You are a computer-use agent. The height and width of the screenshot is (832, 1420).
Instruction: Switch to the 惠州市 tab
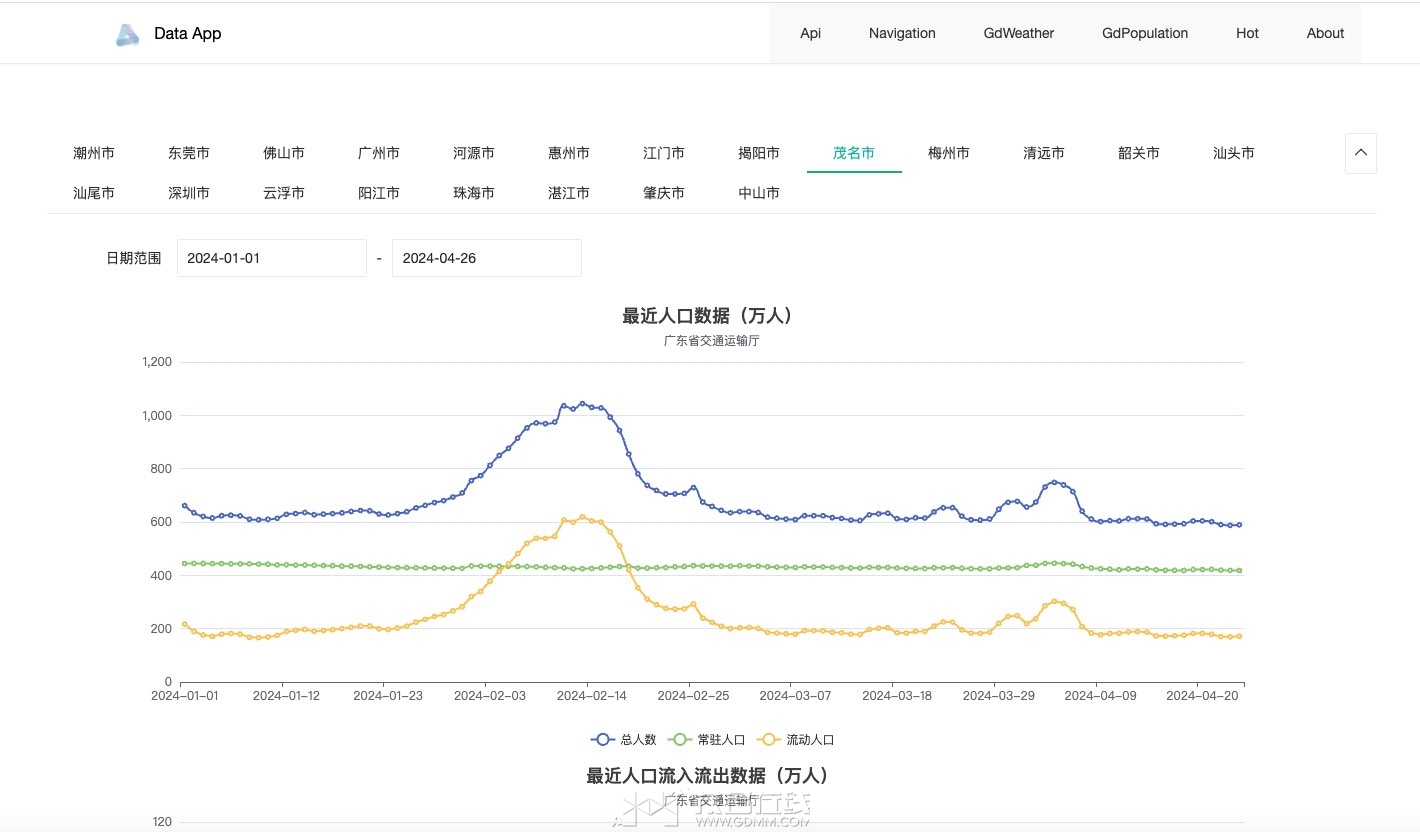click(569, 153)
